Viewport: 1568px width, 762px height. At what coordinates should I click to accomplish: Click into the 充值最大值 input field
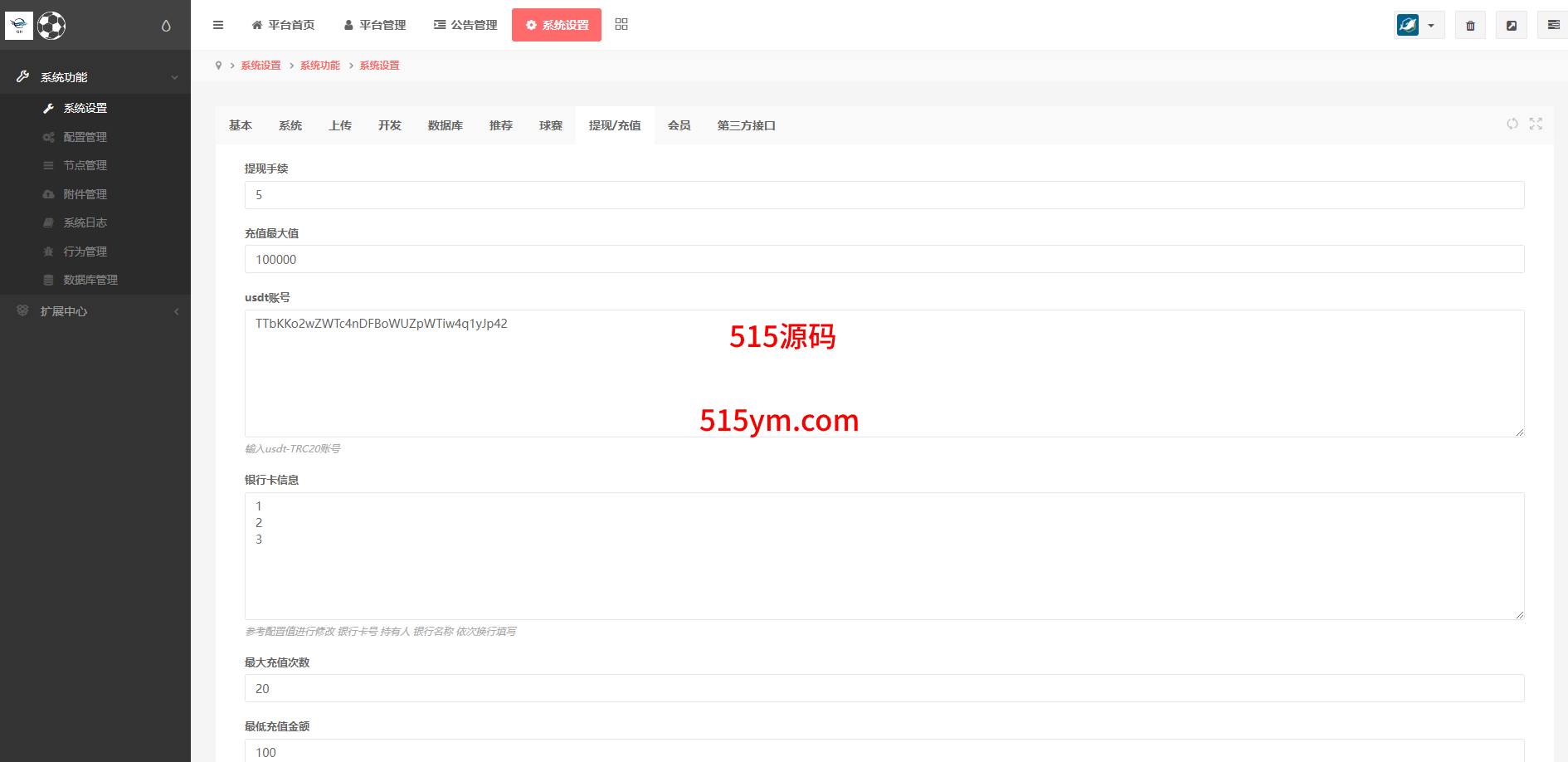point(884,260)
